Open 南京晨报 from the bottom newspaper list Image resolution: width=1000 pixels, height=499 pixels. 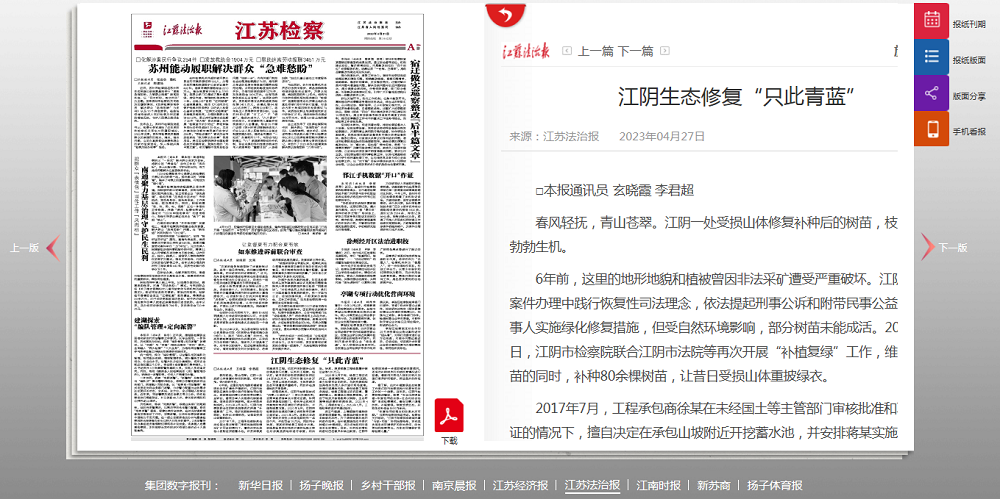[x=454, y=485]
